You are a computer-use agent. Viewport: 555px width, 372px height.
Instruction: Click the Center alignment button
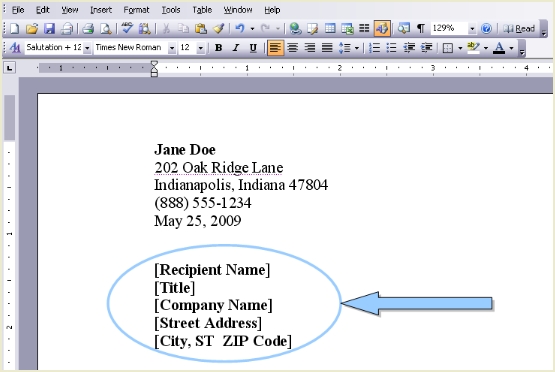coord(293,47)
